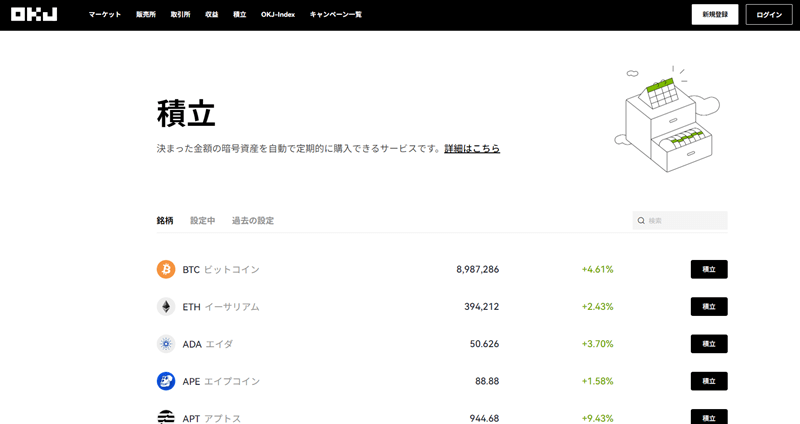Click the Aptos APT coin icon
Screen dimensions: 800x424
(166, 417)
